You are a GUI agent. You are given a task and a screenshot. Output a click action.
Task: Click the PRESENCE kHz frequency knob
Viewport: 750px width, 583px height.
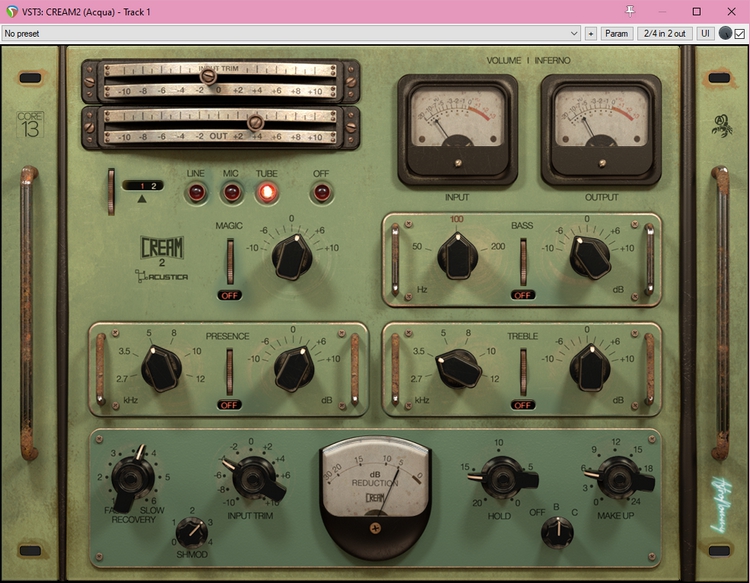click(x=161, y=369)
